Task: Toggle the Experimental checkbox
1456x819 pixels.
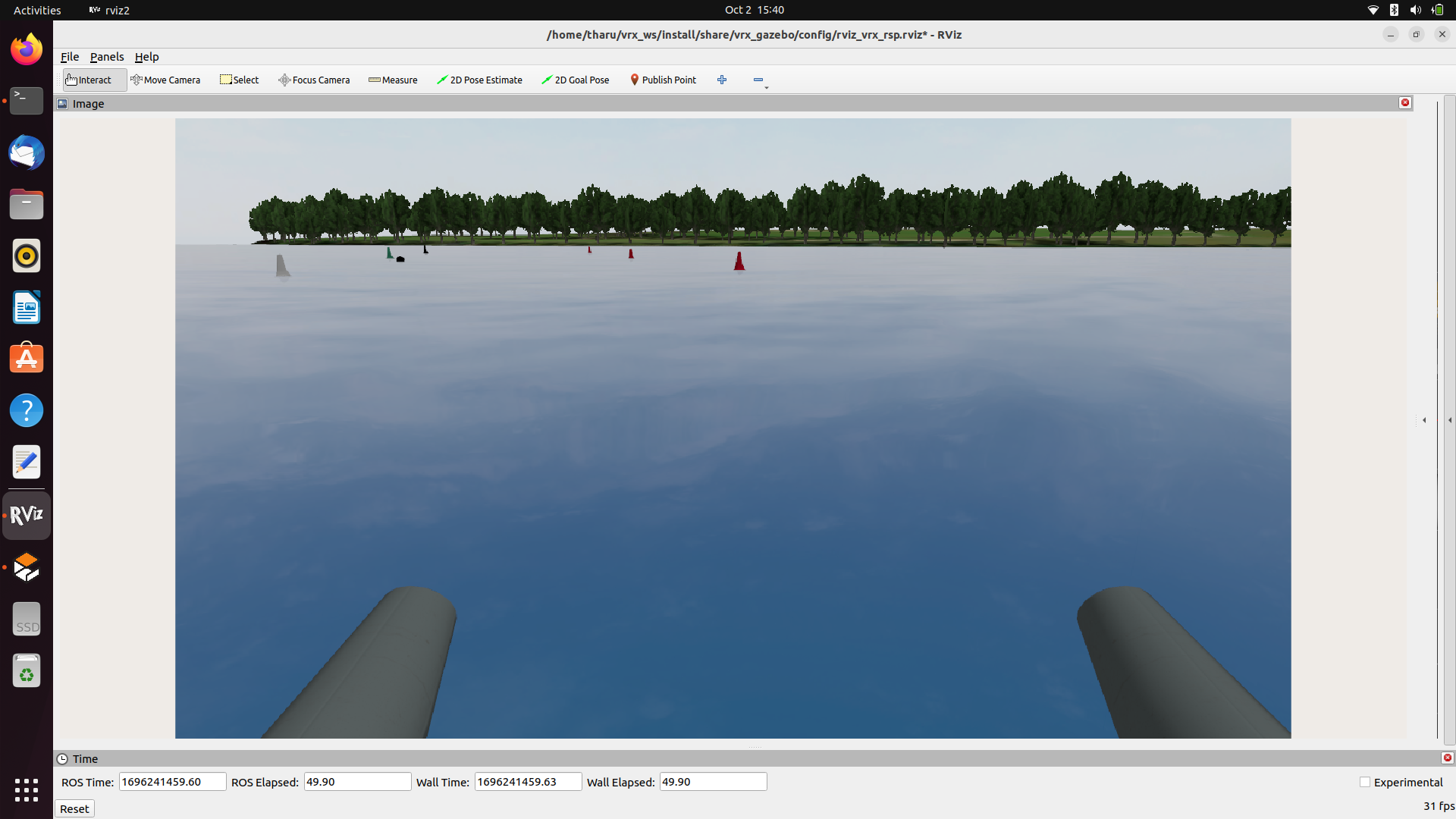Action: [x=1365, y=782]
